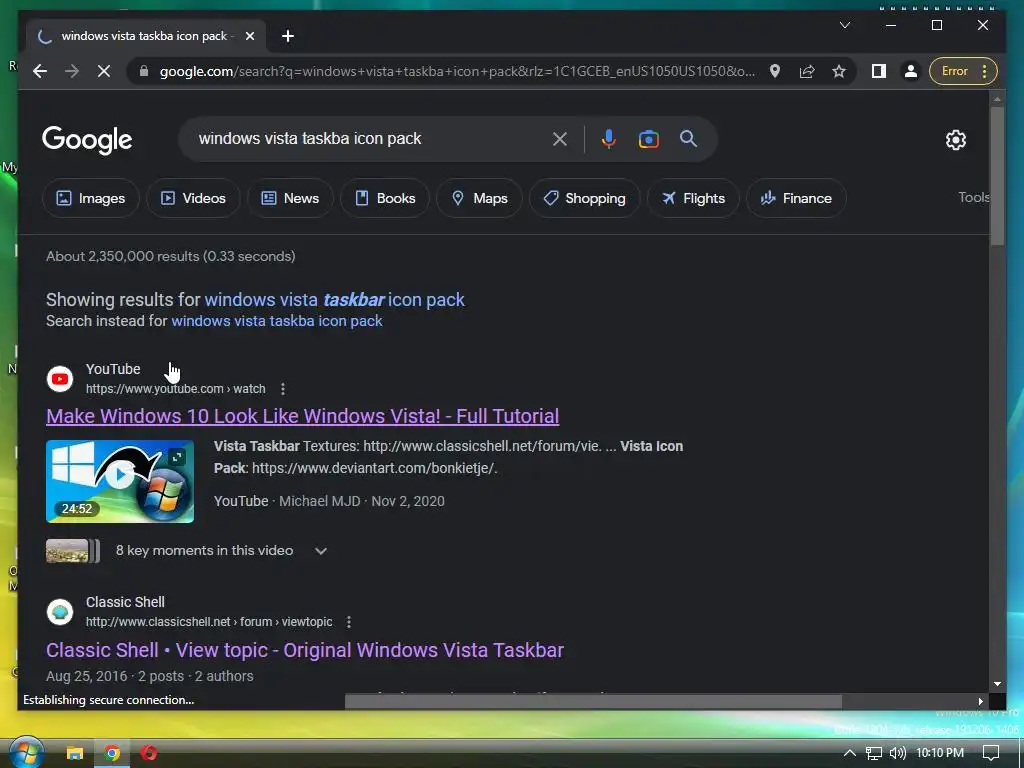Switch to the Books filter
The image size is (1024, 768).
click(385, 199)
